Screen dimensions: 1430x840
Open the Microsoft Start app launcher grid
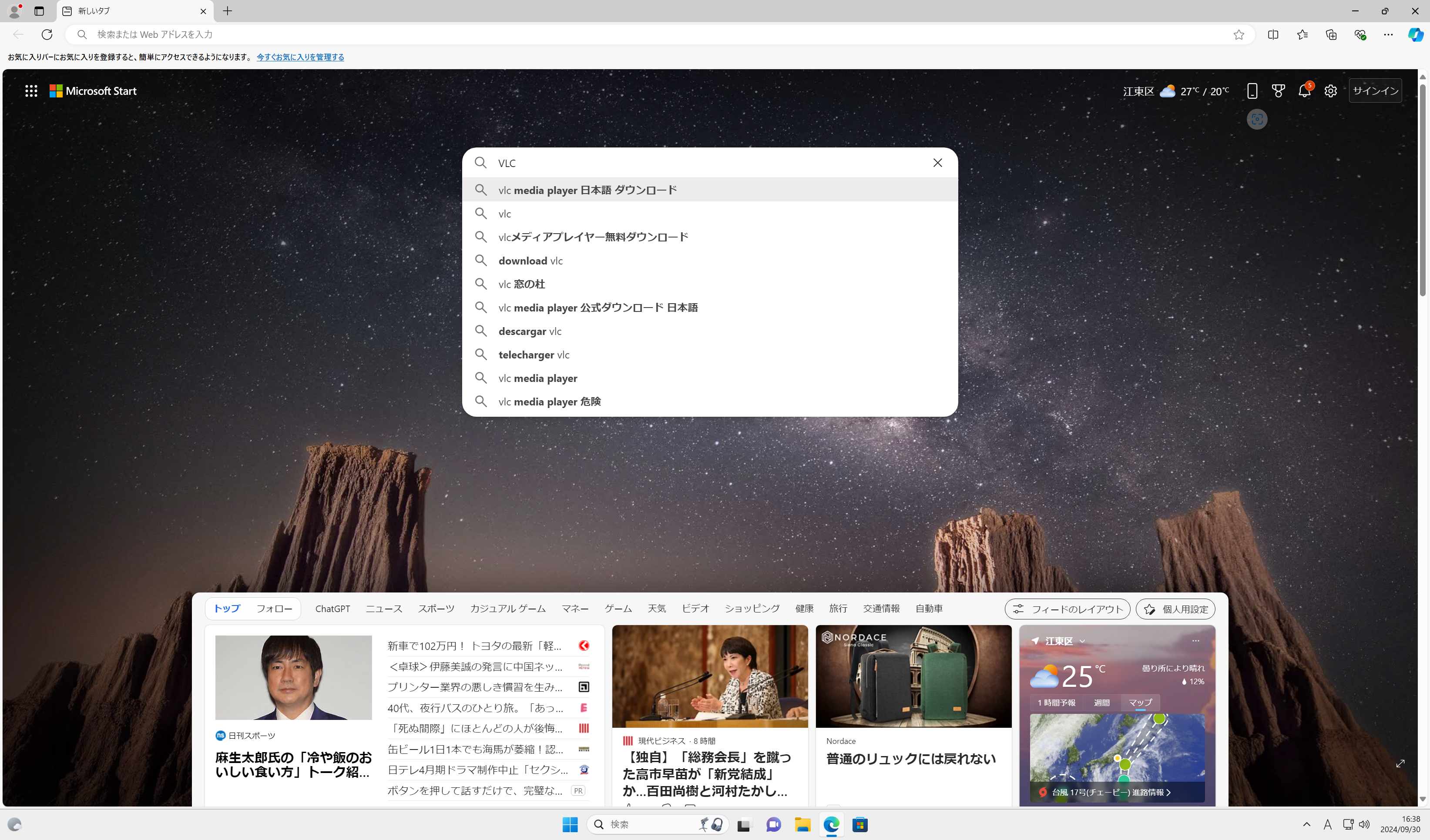pyautogui.click(x=31, y=91)
